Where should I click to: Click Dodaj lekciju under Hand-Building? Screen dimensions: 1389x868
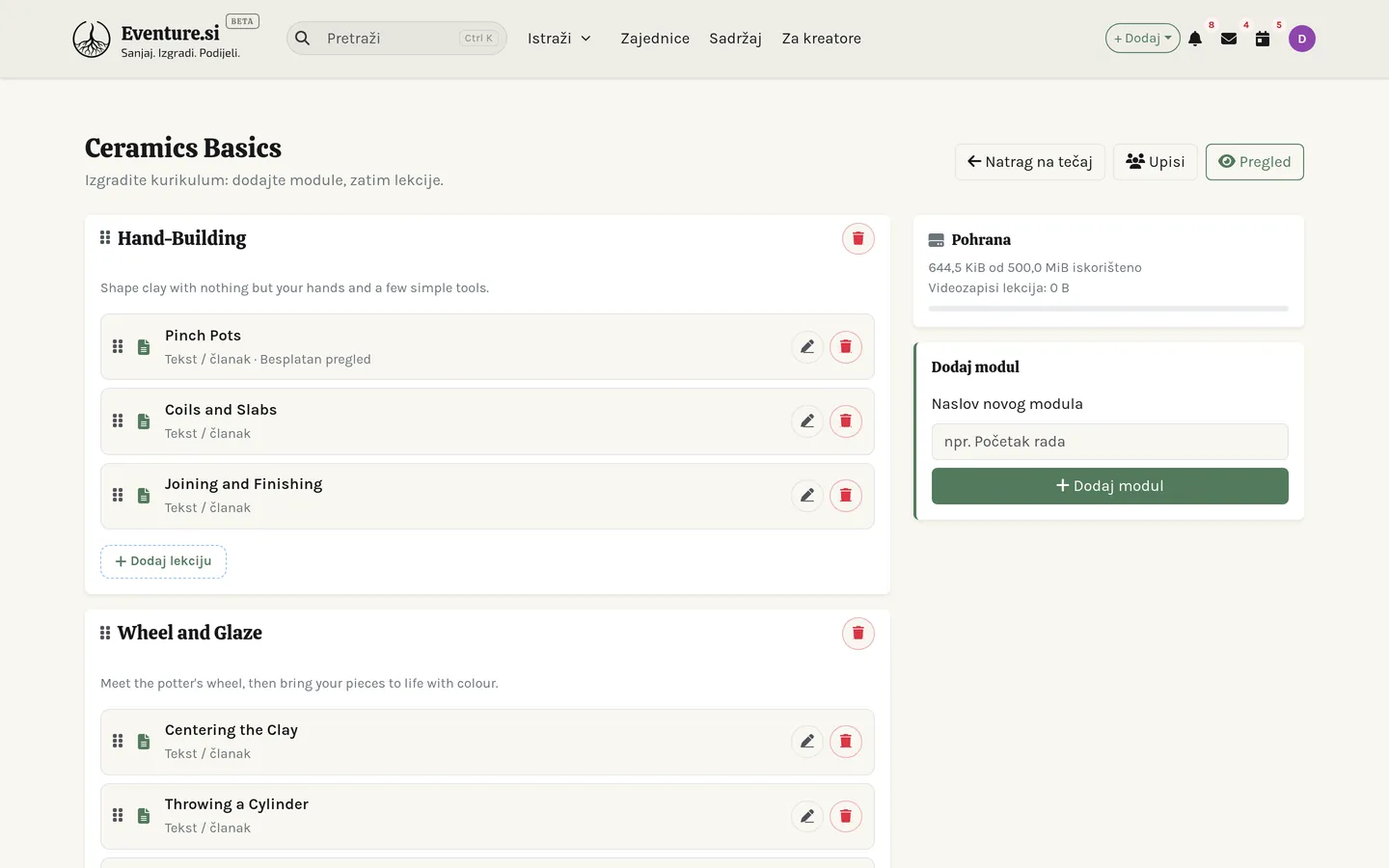163,561
